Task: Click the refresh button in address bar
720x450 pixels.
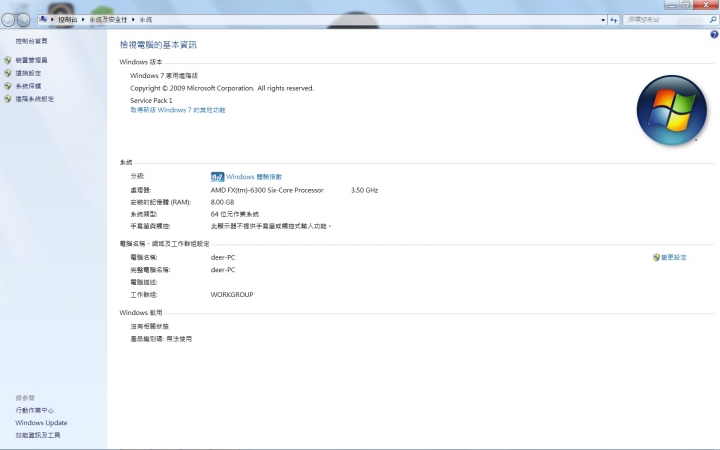Action: (x=613, y=20)
